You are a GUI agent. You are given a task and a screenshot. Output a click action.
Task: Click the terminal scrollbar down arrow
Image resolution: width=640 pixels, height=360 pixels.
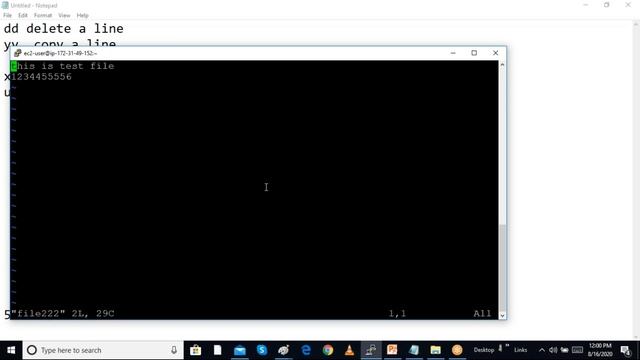(x=502, y=316)
